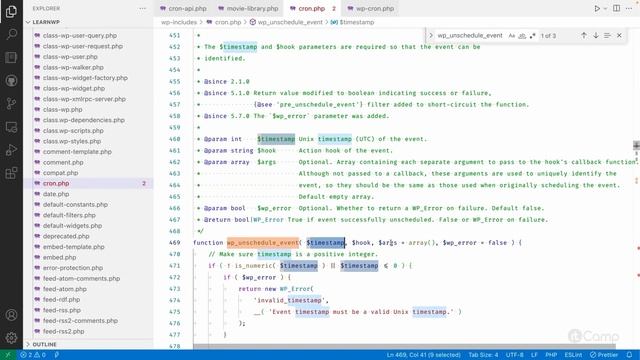This screenshot has width=640, height=360.
Task: Expand the replace row in find widget
Action: 431,36
